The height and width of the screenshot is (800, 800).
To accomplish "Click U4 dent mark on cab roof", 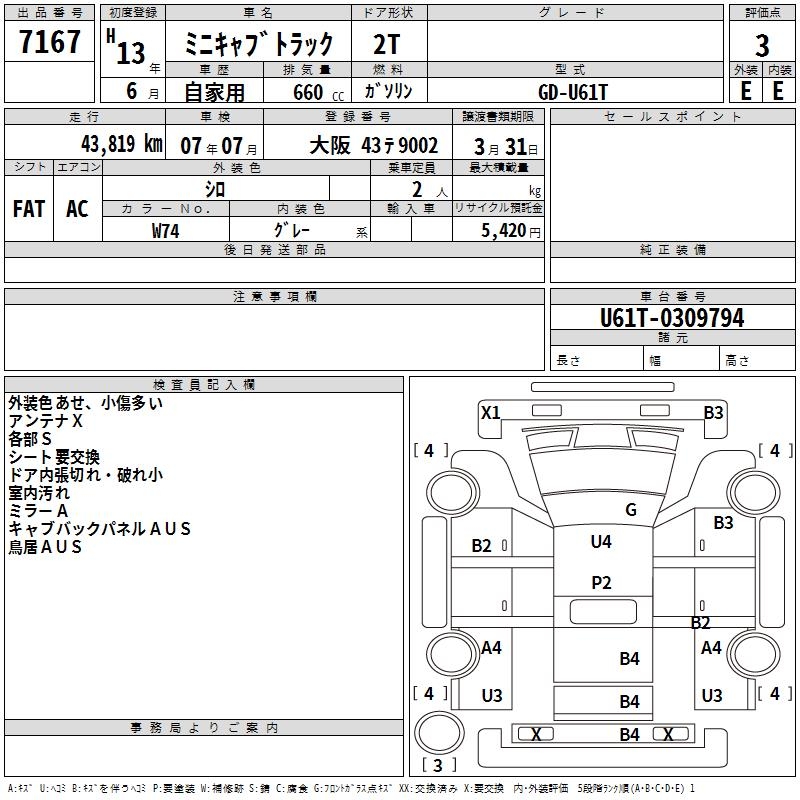I will coord(601,541).
